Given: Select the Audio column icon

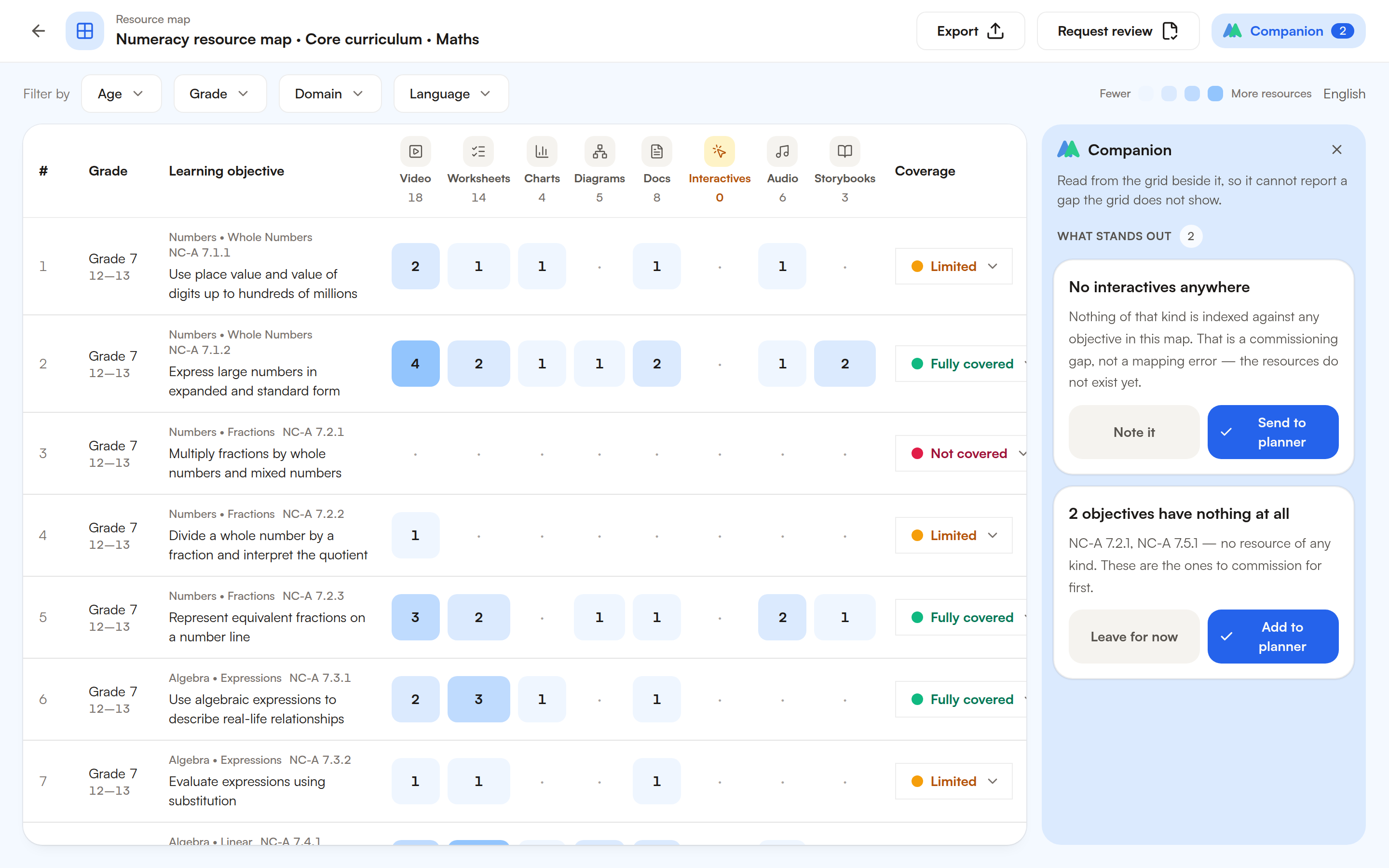Looking at the screenshot, I should 782,151.
